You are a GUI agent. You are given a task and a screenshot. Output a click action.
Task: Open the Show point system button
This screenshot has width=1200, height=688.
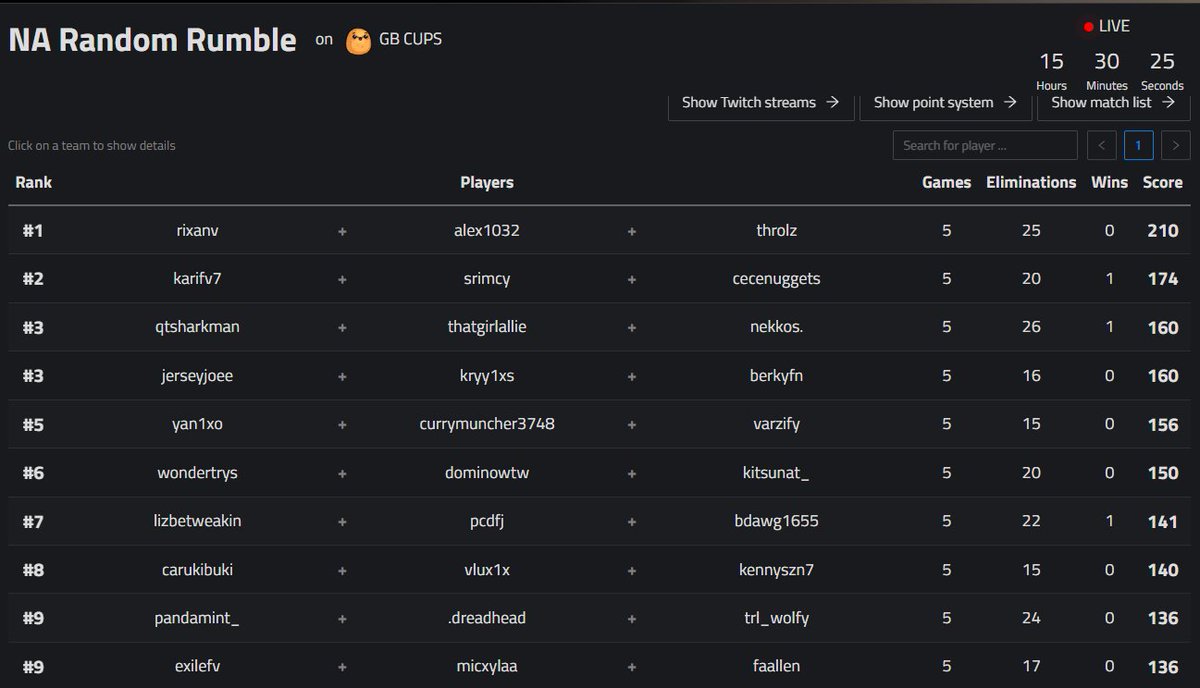(945, 103)
